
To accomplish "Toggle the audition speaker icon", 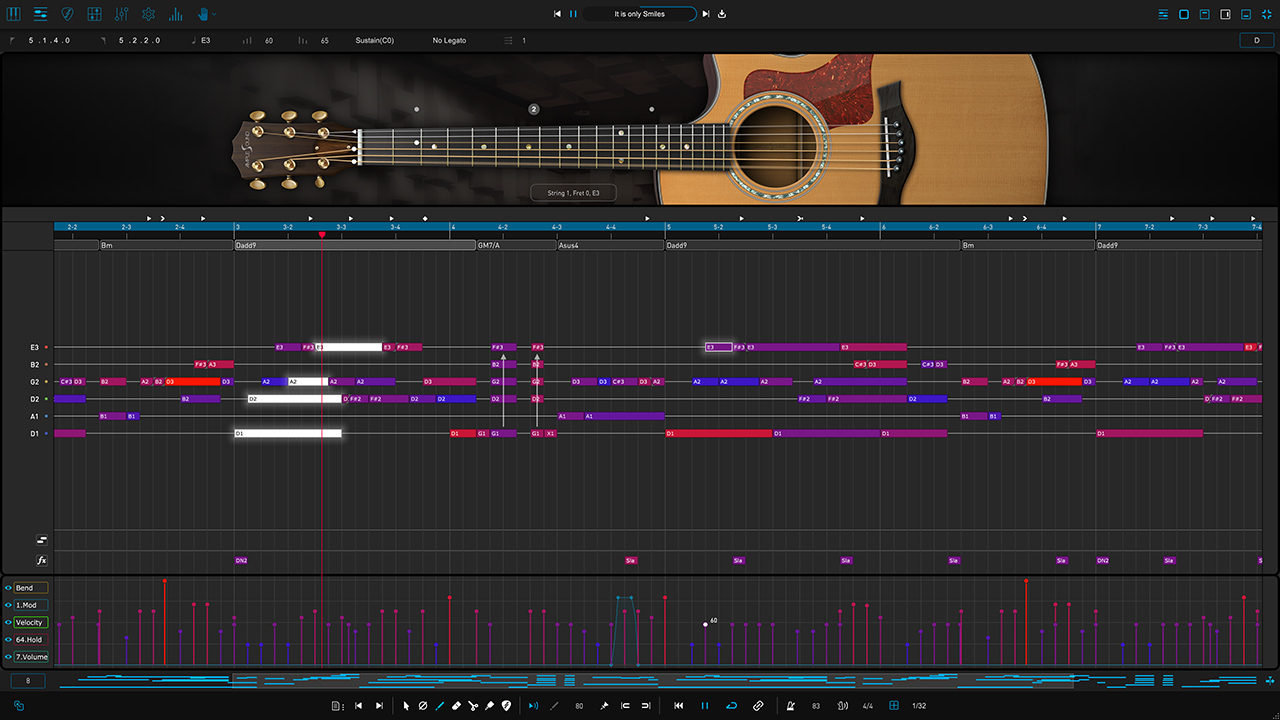I will coord(533,706).
